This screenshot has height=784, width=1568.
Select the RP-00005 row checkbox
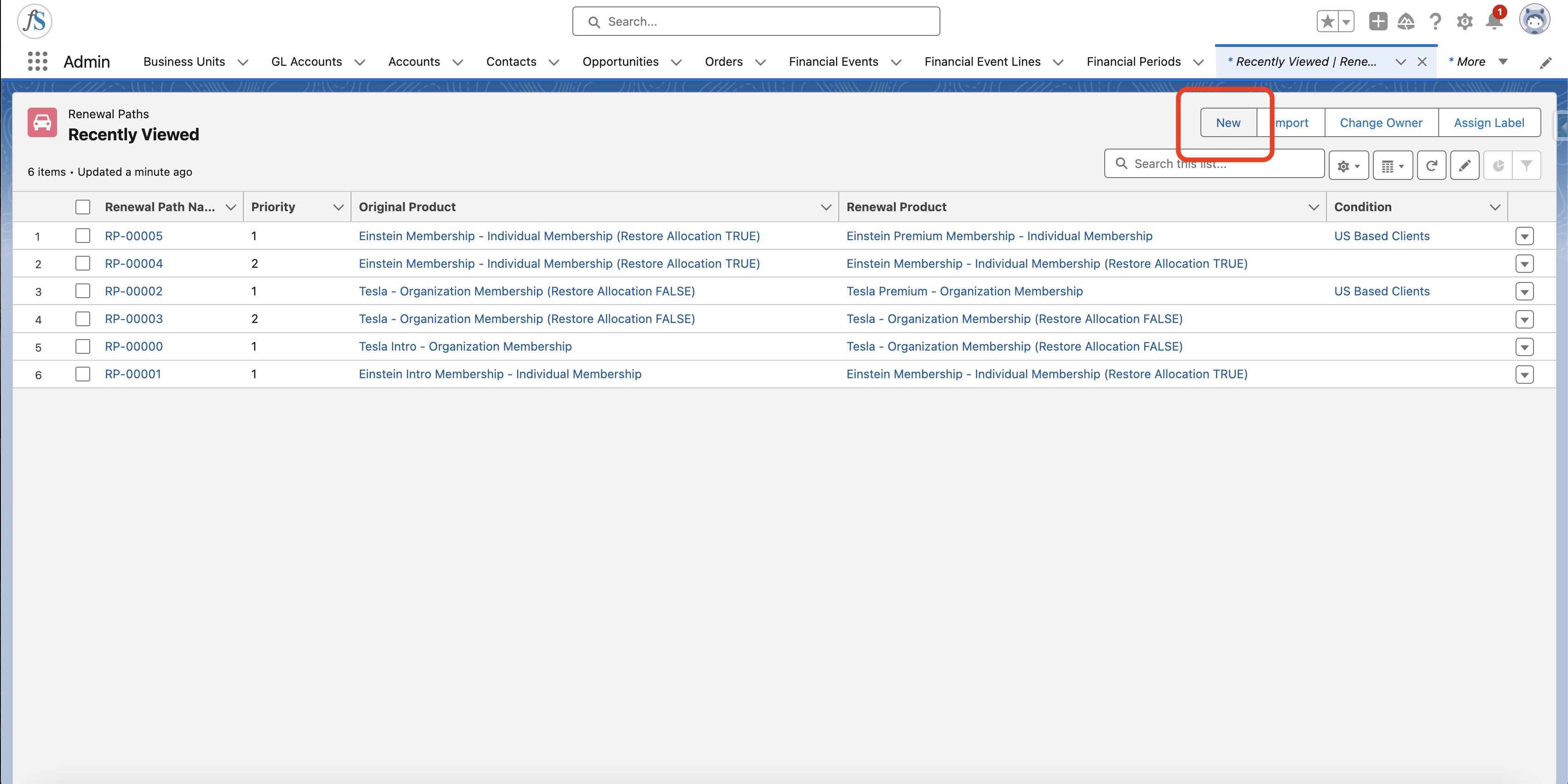tap(83, 236)
